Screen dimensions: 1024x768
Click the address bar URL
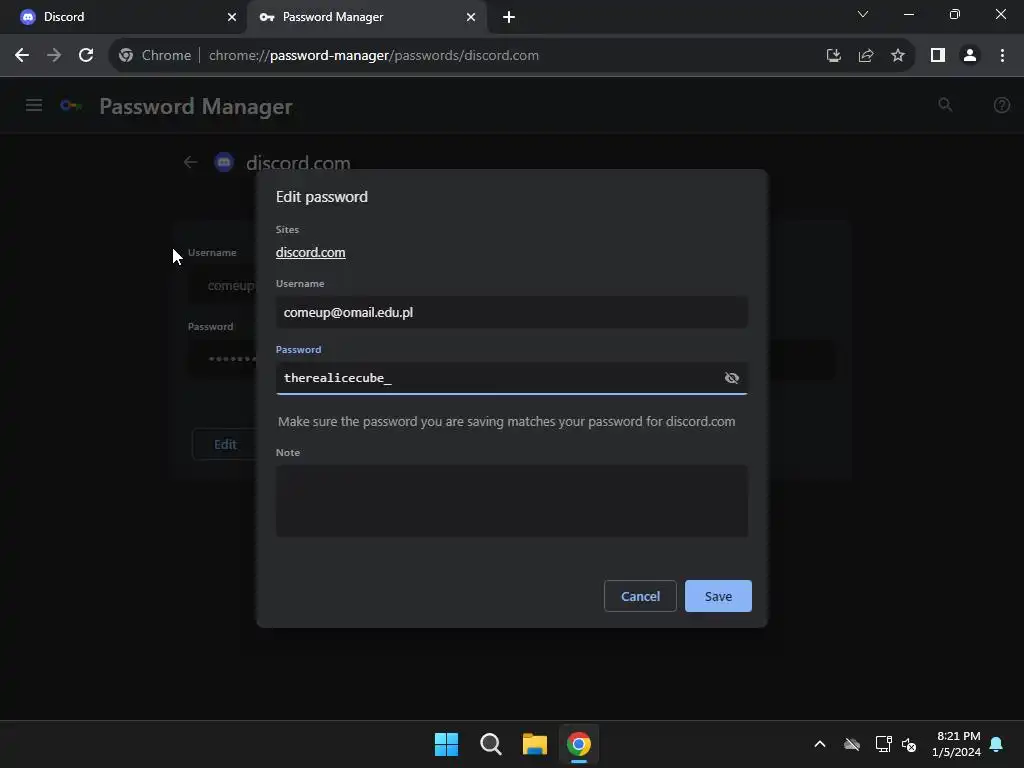coord(374,56)
